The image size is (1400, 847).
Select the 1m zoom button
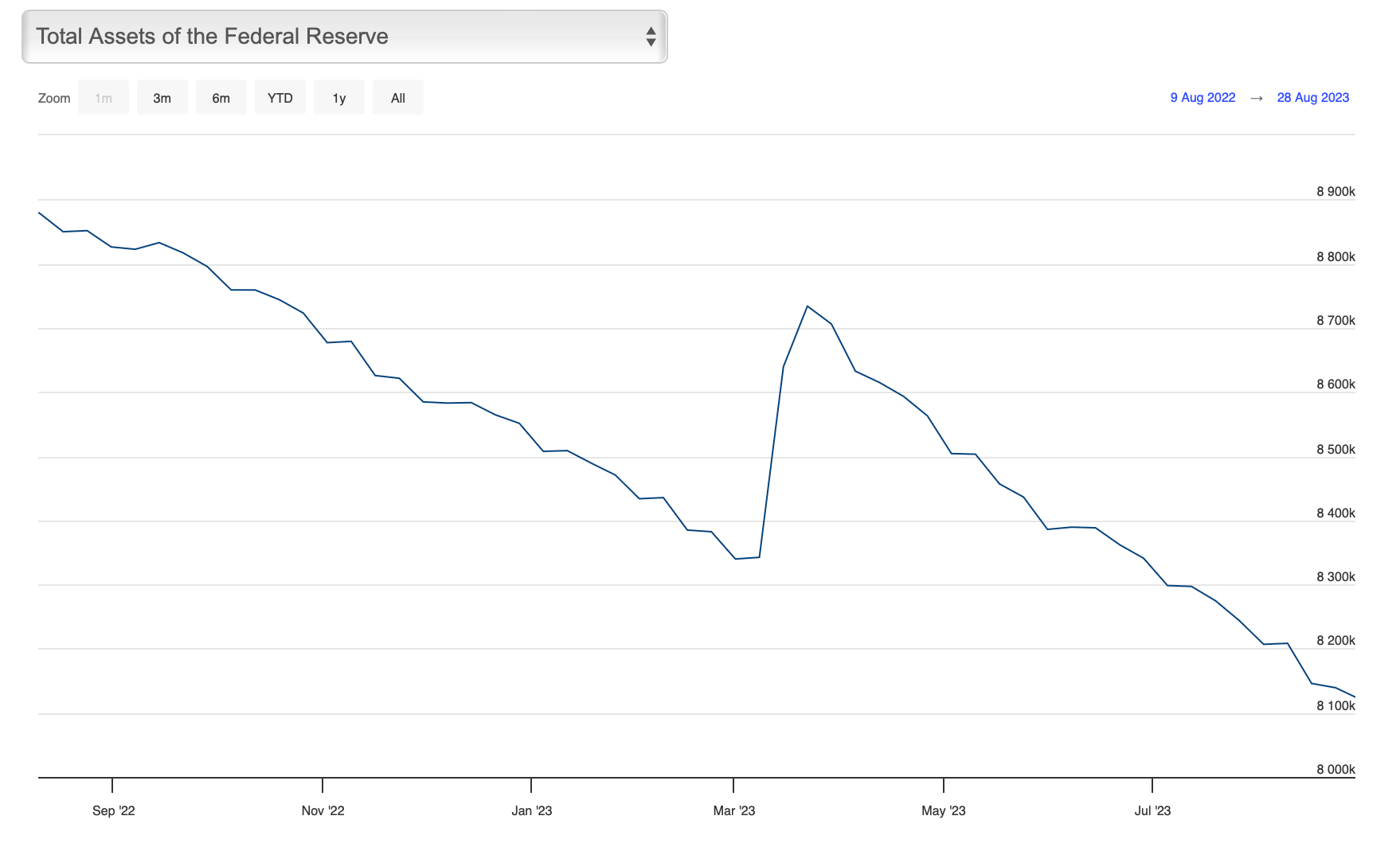click(x=104, y=98)
